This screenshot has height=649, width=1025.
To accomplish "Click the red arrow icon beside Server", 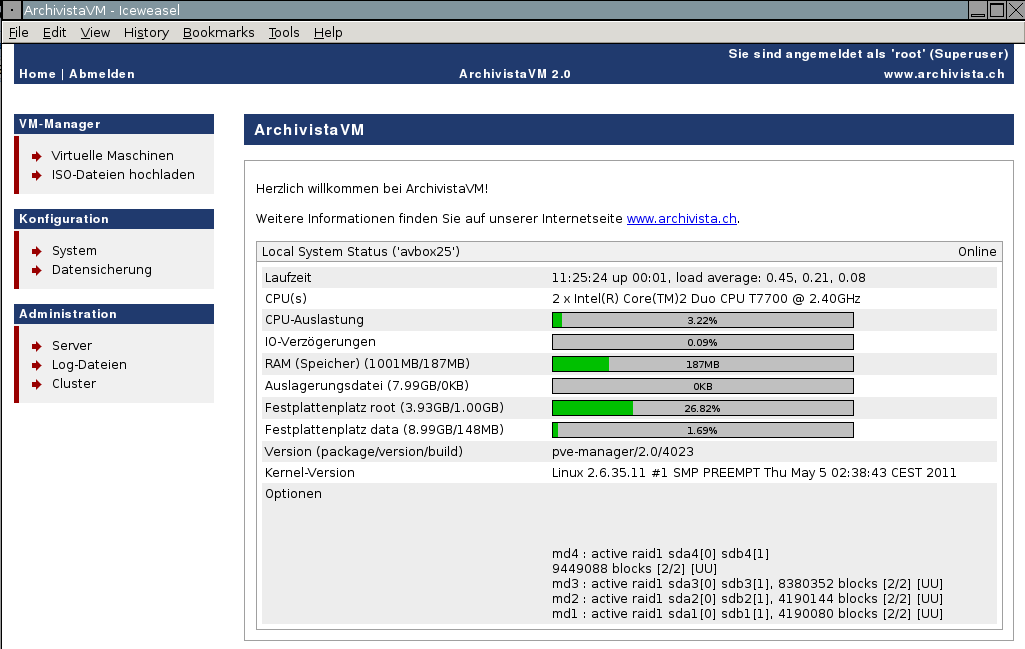I will (37, 346).
